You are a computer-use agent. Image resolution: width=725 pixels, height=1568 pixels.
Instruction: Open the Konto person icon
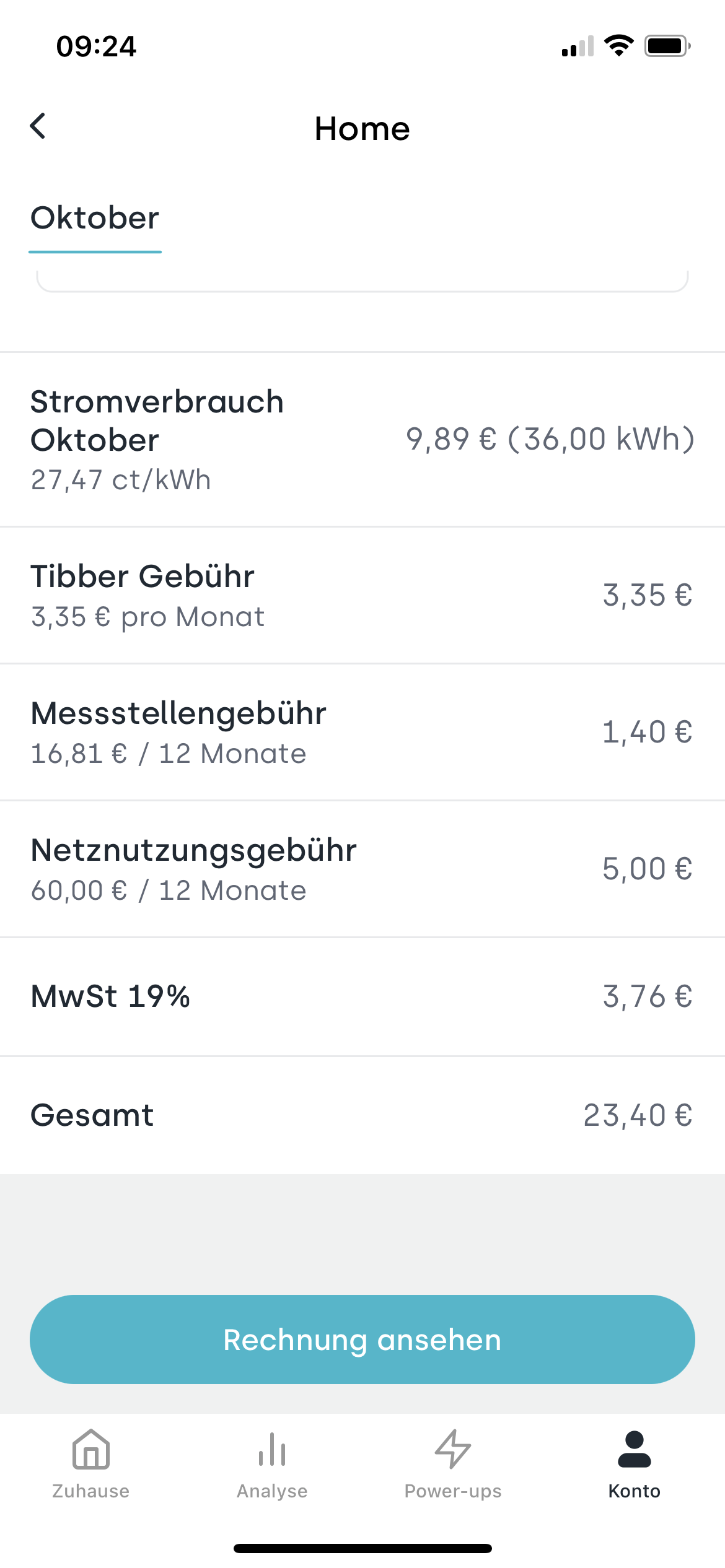coord(634,1449)
